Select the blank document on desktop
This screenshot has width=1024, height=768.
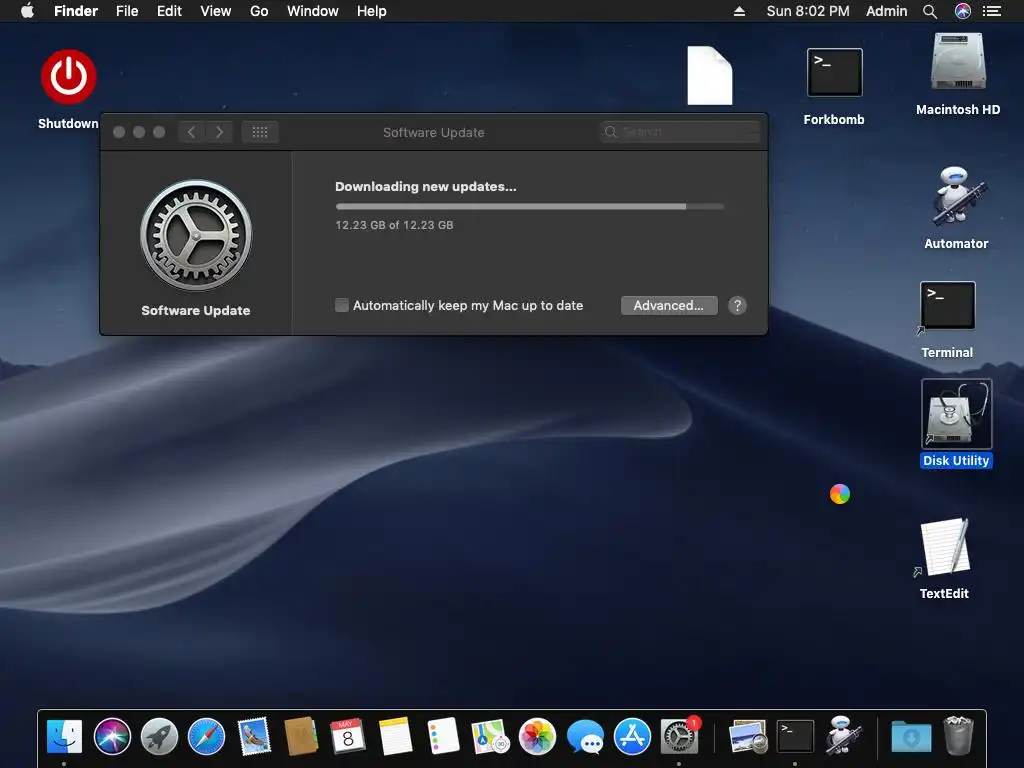click(710, 75)
